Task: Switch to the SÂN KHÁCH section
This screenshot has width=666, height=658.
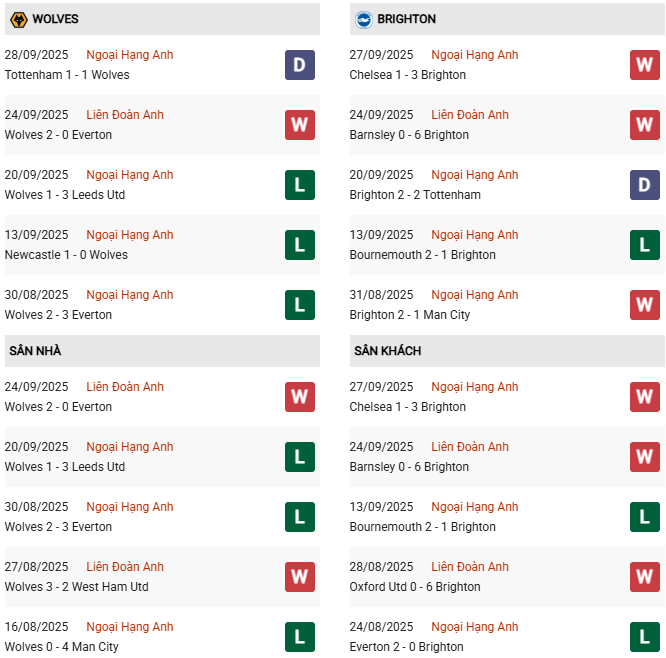Action: coord(387,351)
